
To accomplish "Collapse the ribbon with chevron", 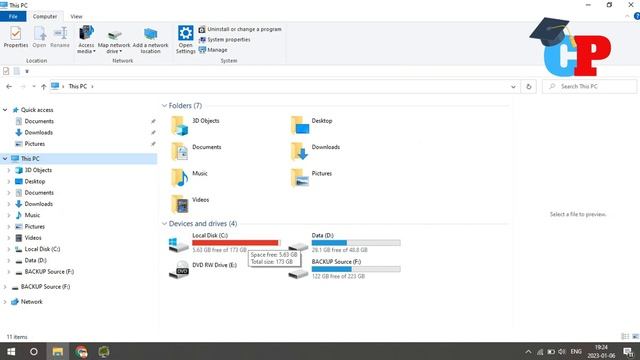I will click(x=627, y=16).
